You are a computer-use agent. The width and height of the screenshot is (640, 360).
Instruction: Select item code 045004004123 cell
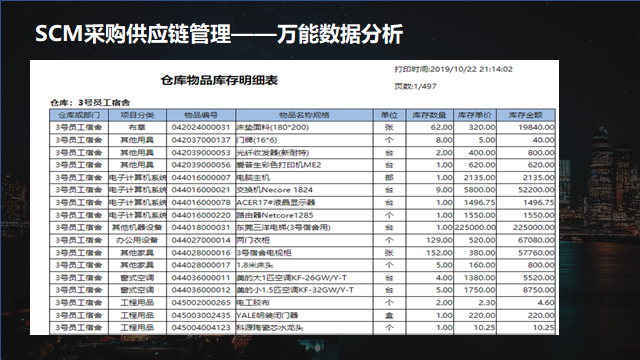[201, 327]
